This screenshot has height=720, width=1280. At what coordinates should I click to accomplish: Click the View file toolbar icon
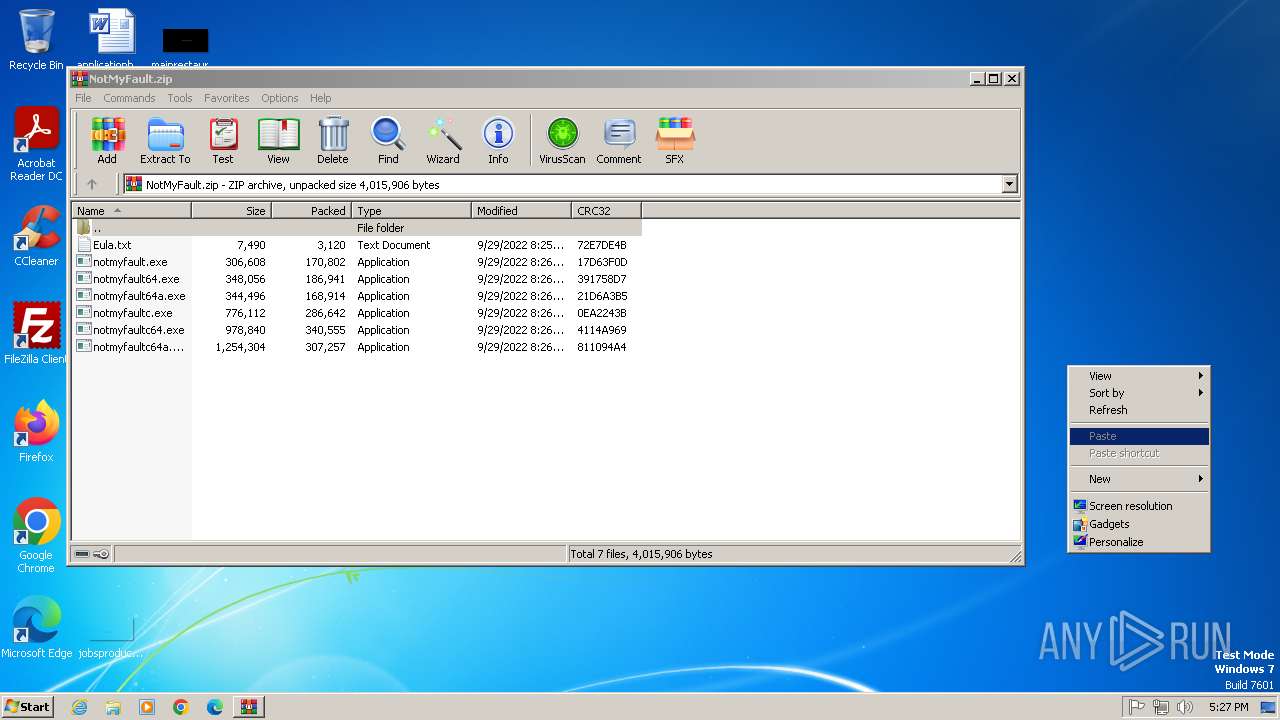pyautogui.click(x=278, y=140)
